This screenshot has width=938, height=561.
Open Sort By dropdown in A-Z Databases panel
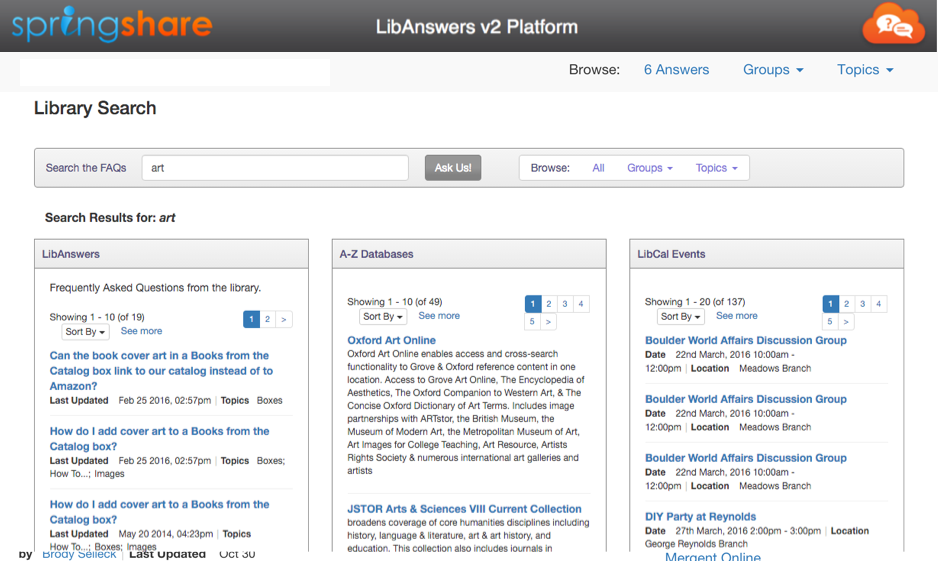click(x=383, y=316)
